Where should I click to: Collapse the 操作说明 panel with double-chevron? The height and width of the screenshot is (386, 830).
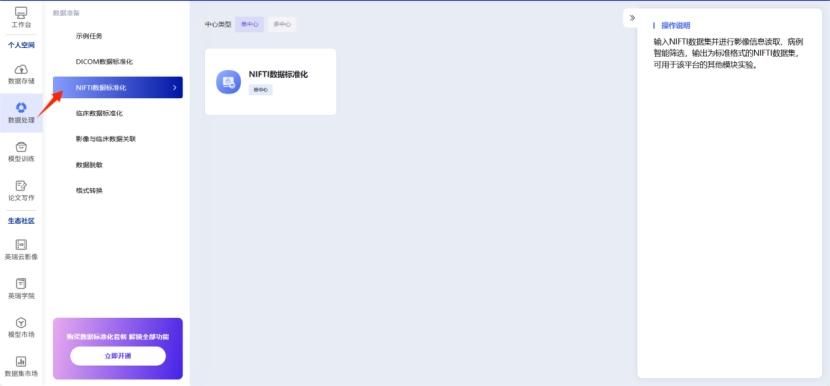click(632, 18)
